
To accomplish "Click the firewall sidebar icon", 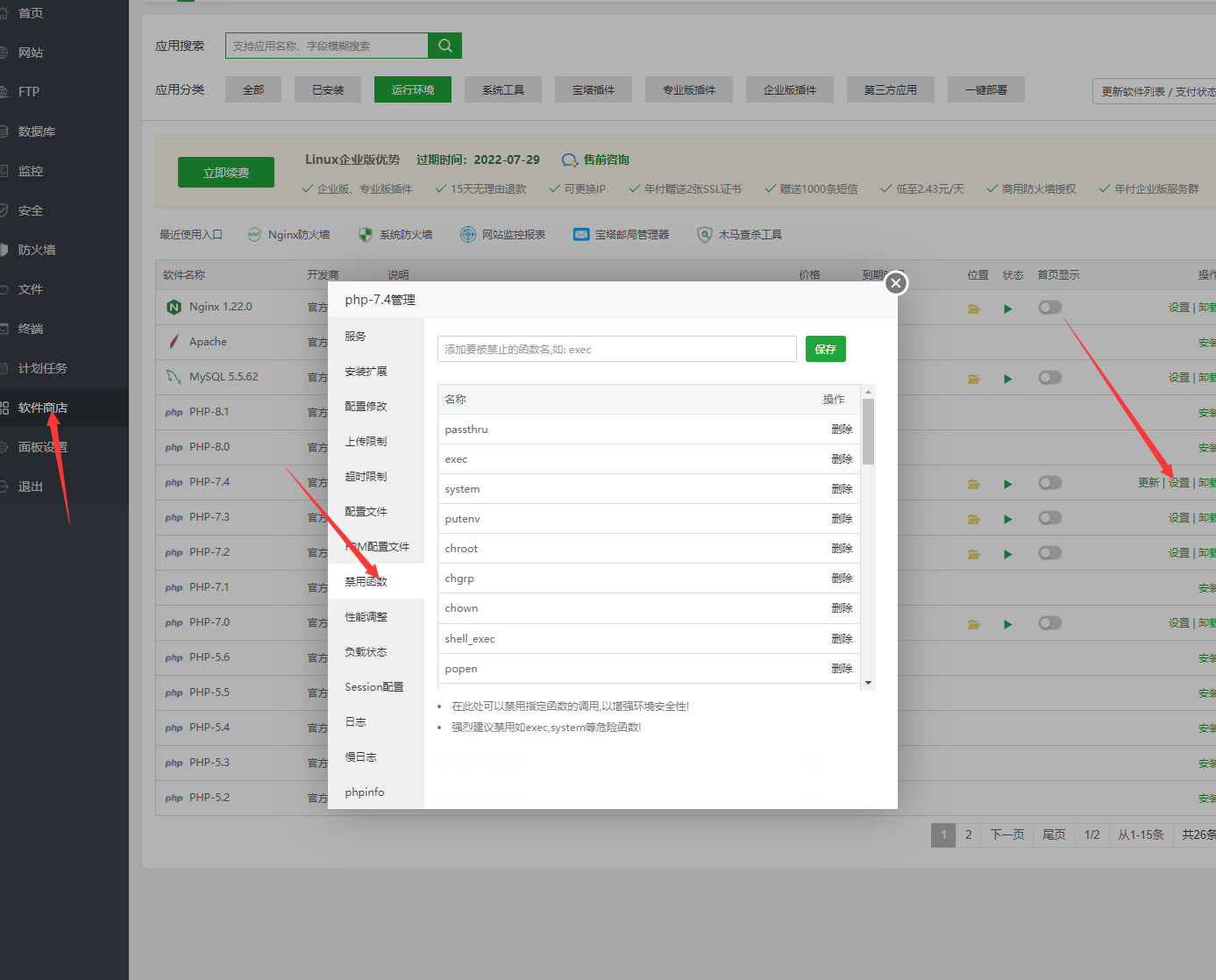I will click(x=4, y=250).
